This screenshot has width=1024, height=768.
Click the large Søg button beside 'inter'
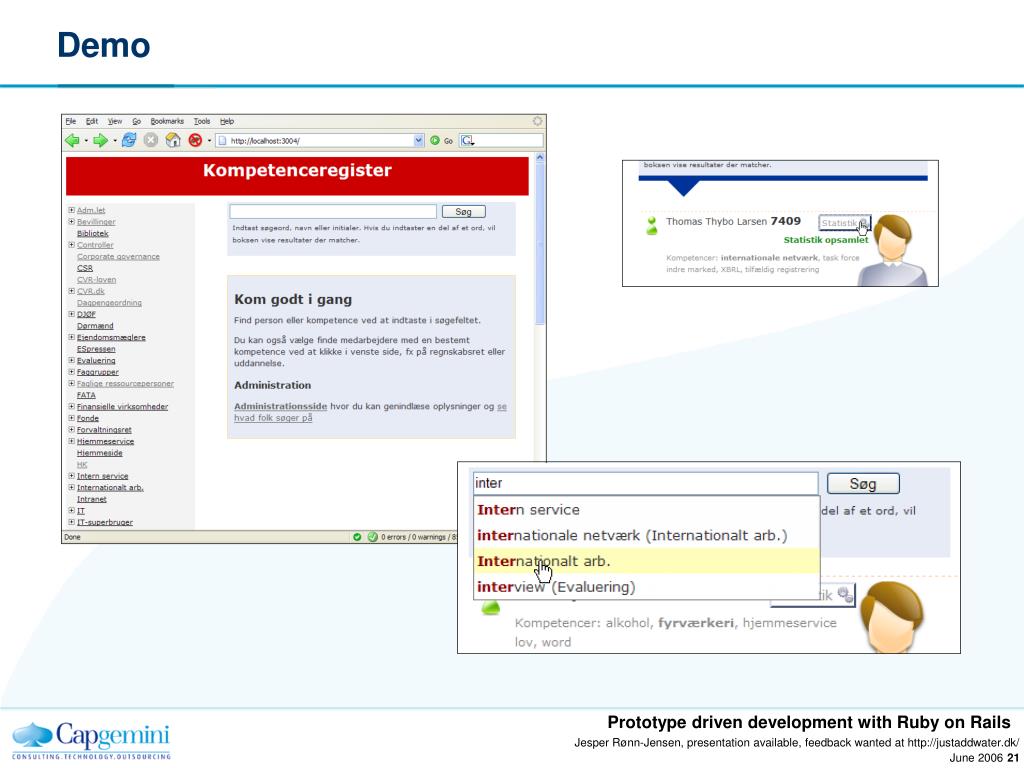pos(863,484)
